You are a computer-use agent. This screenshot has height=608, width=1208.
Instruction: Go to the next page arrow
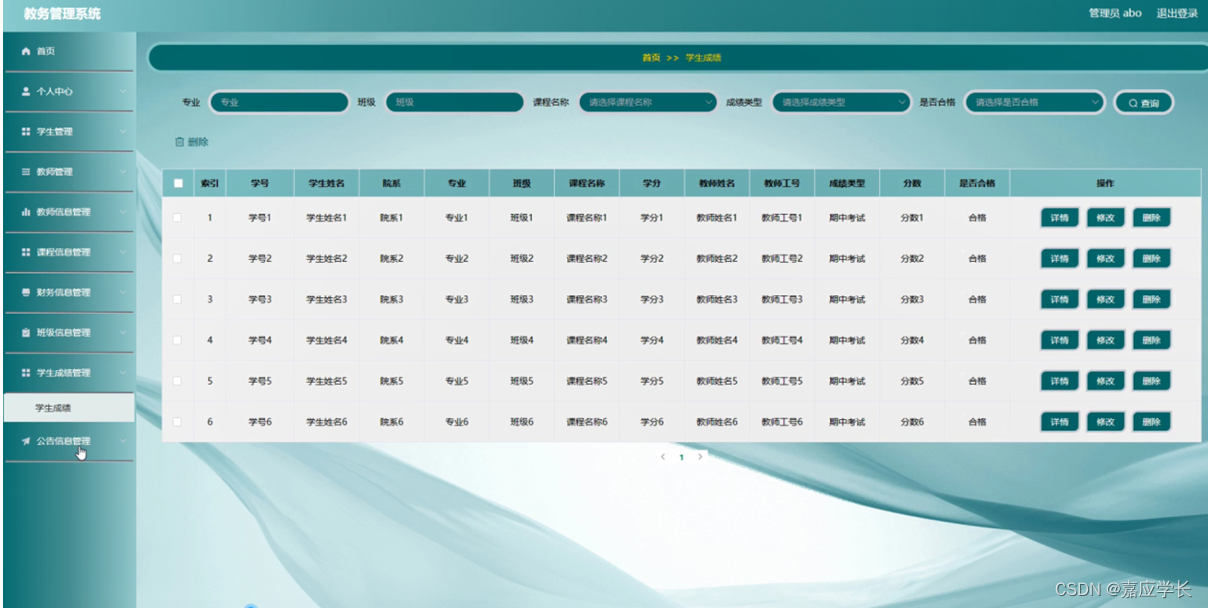[x=700, y=457]
